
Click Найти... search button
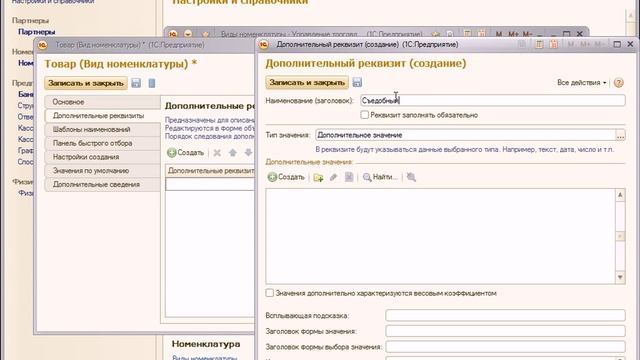coord(380,177)
